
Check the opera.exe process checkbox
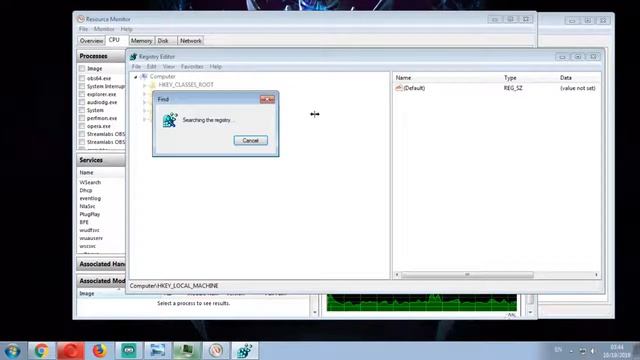tap(82, 126)
